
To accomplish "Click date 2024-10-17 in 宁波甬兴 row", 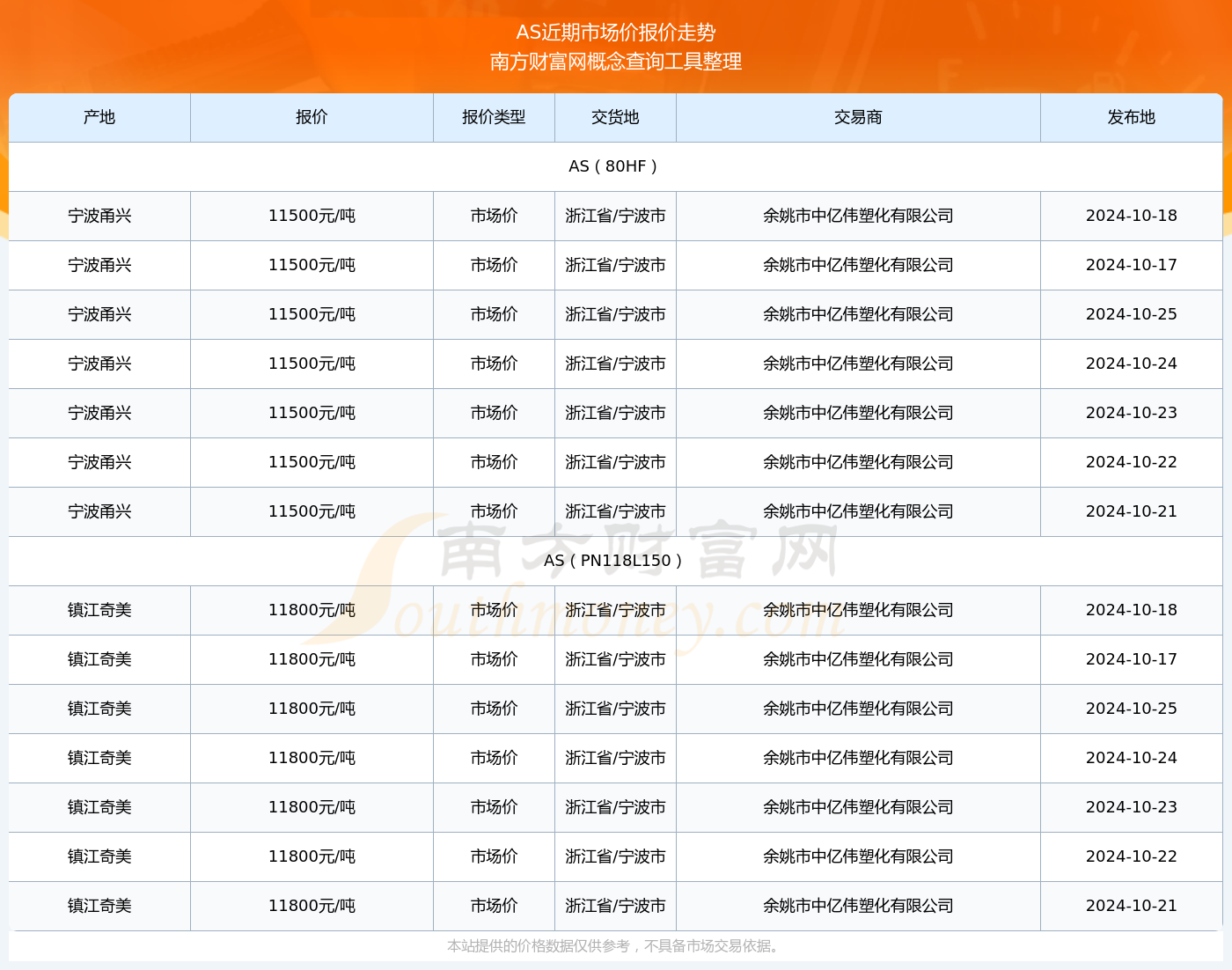I will coord(1131,265).
